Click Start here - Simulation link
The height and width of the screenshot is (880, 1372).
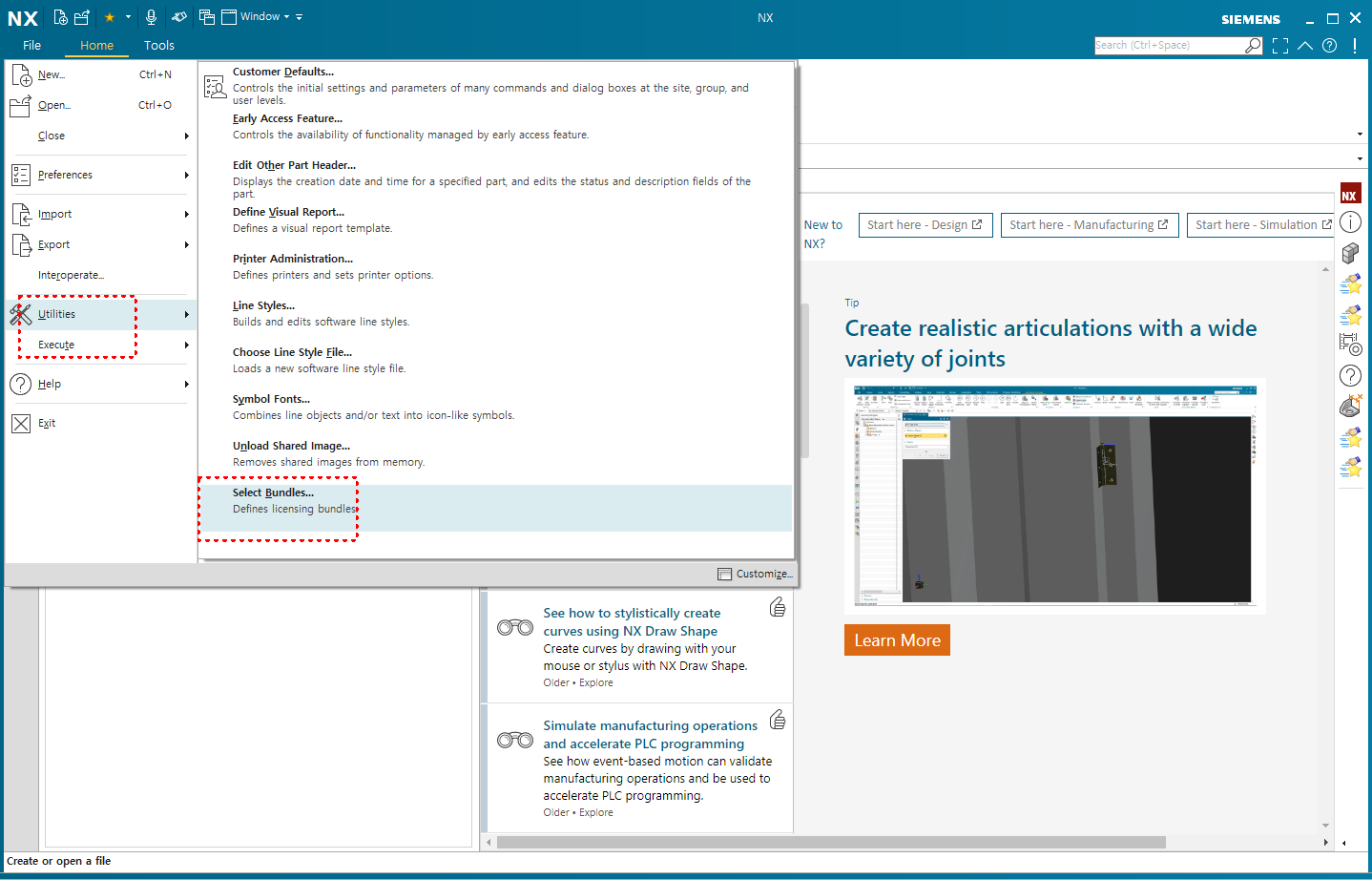pyautogui.click(x=1261, y=225)
